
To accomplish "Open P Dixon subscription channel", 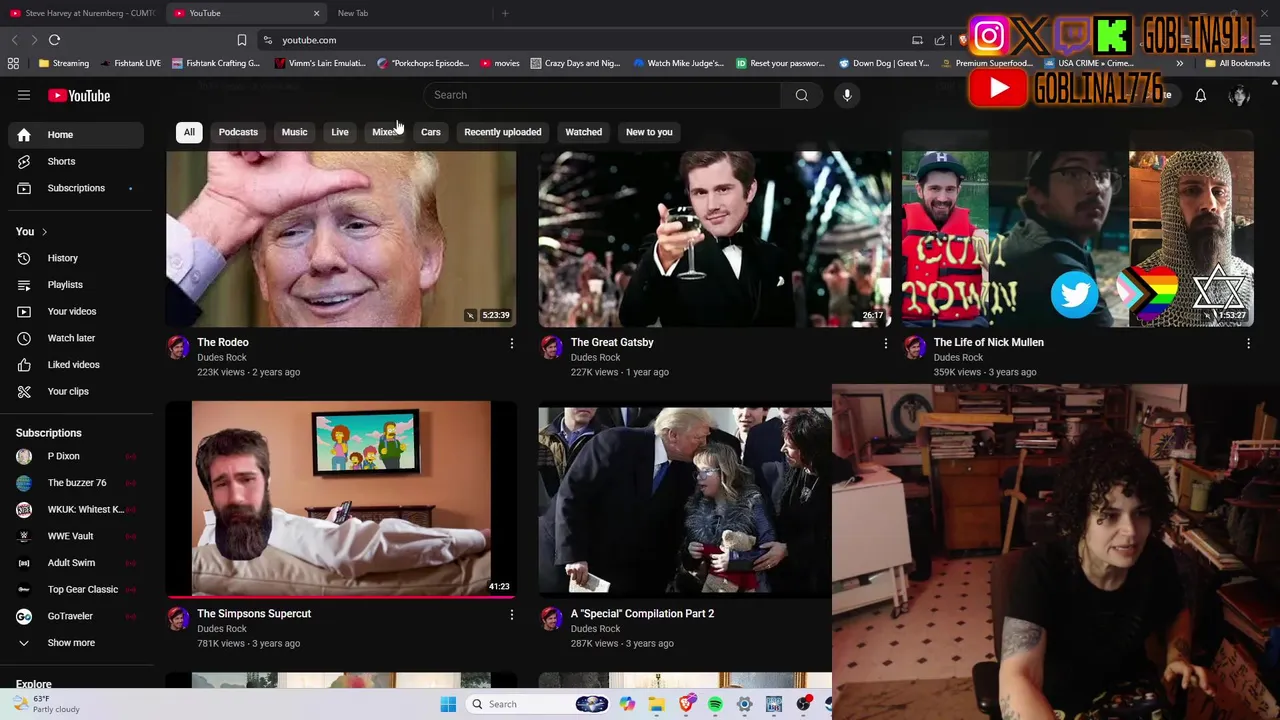I will click(x=77, y=456).
